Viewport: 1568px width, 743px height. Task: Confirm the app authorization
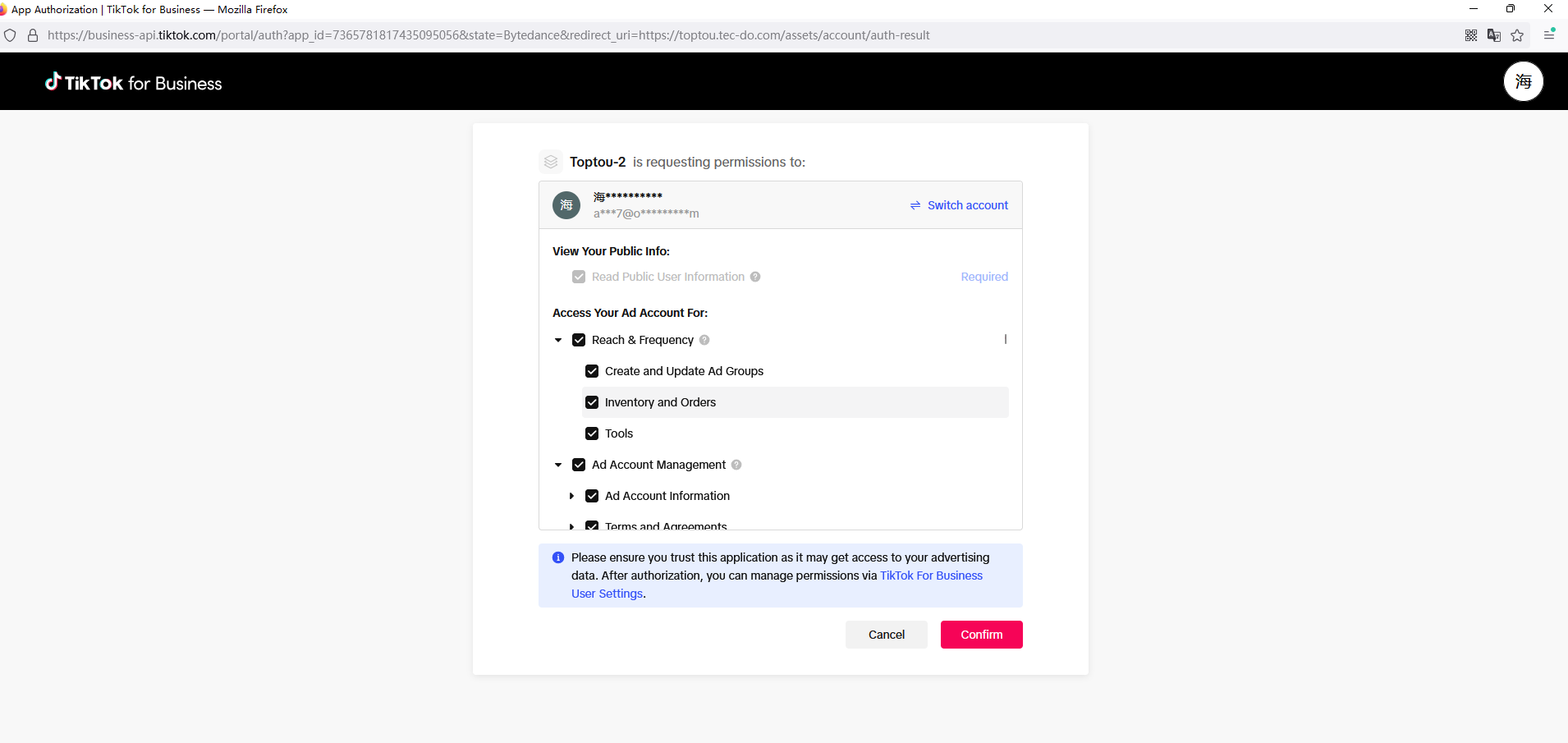click(x=982, y=635)
